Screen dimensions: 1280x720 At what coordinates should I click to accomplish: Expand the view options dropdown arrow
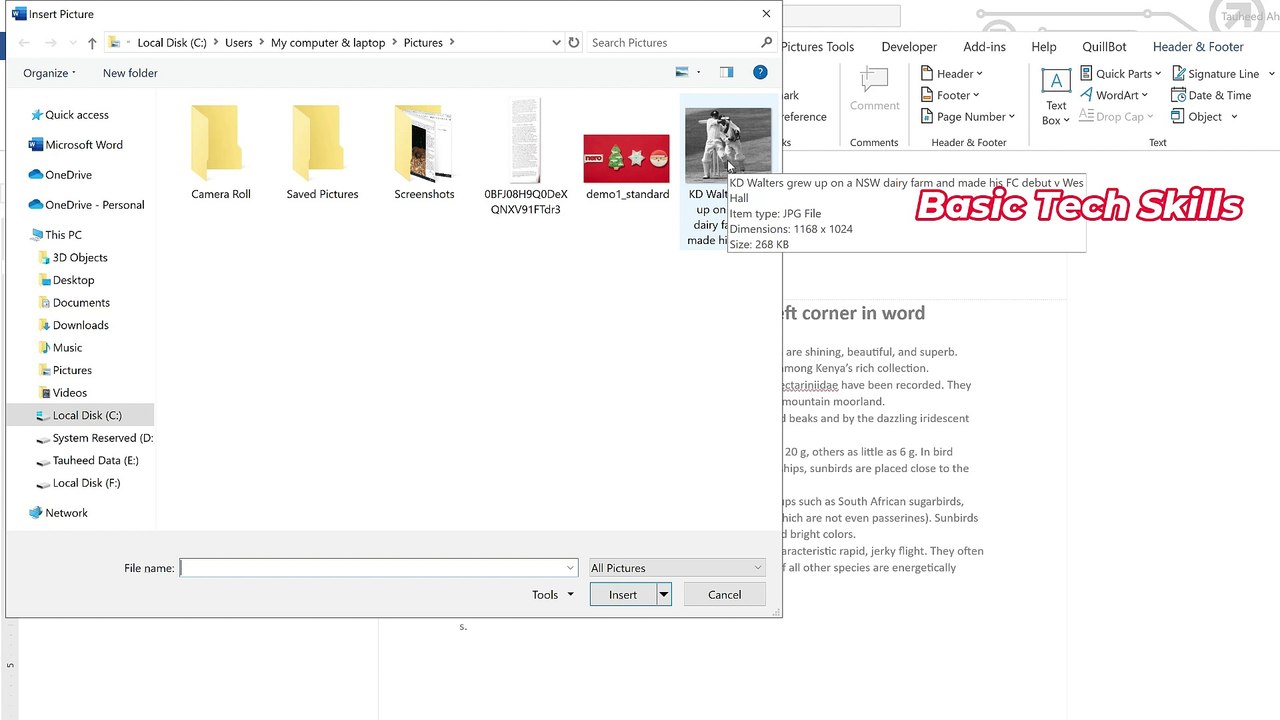[x=698, y=72]
